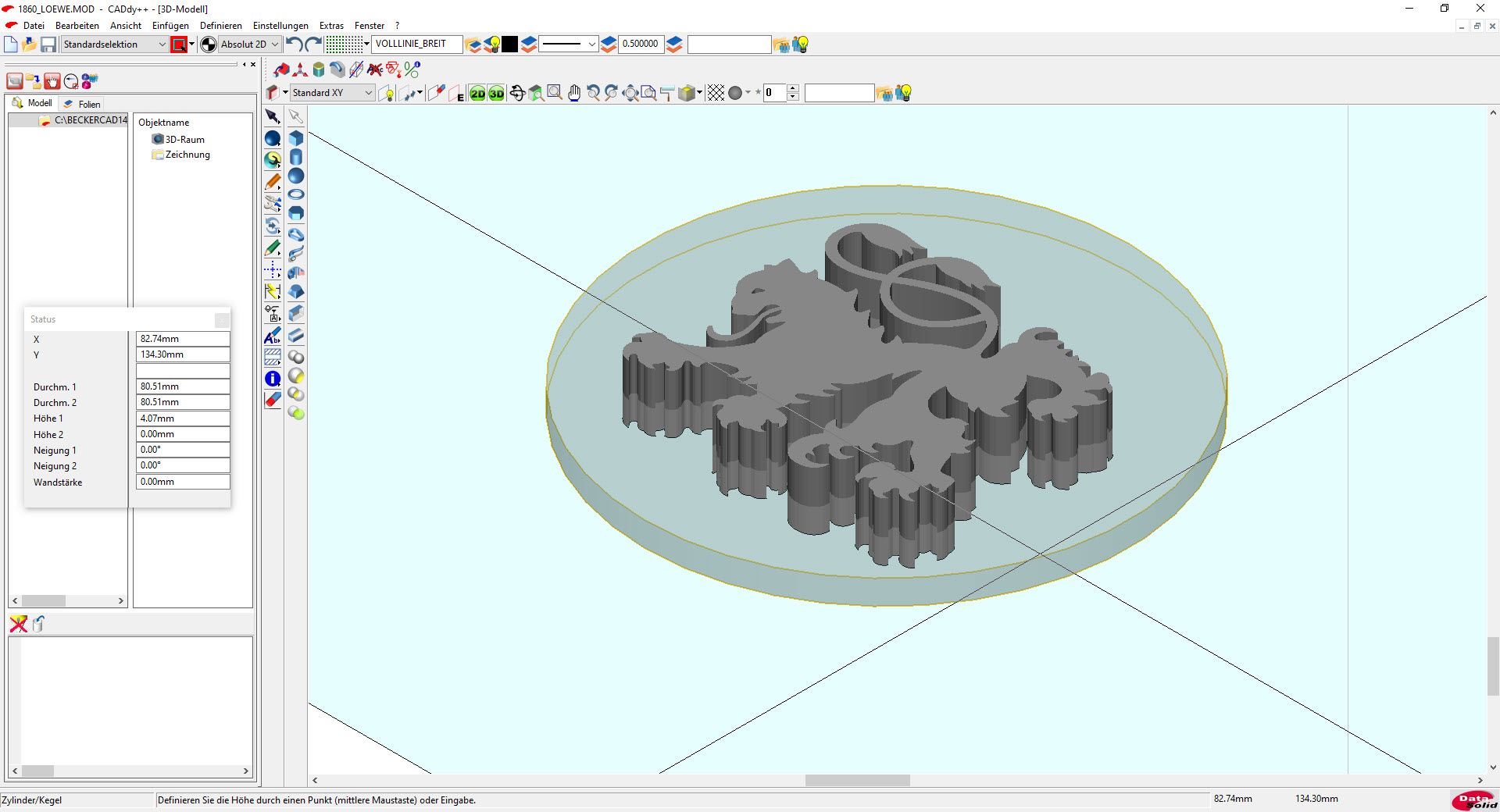Select the black arrow selection tool

click(x=273, y=116)
